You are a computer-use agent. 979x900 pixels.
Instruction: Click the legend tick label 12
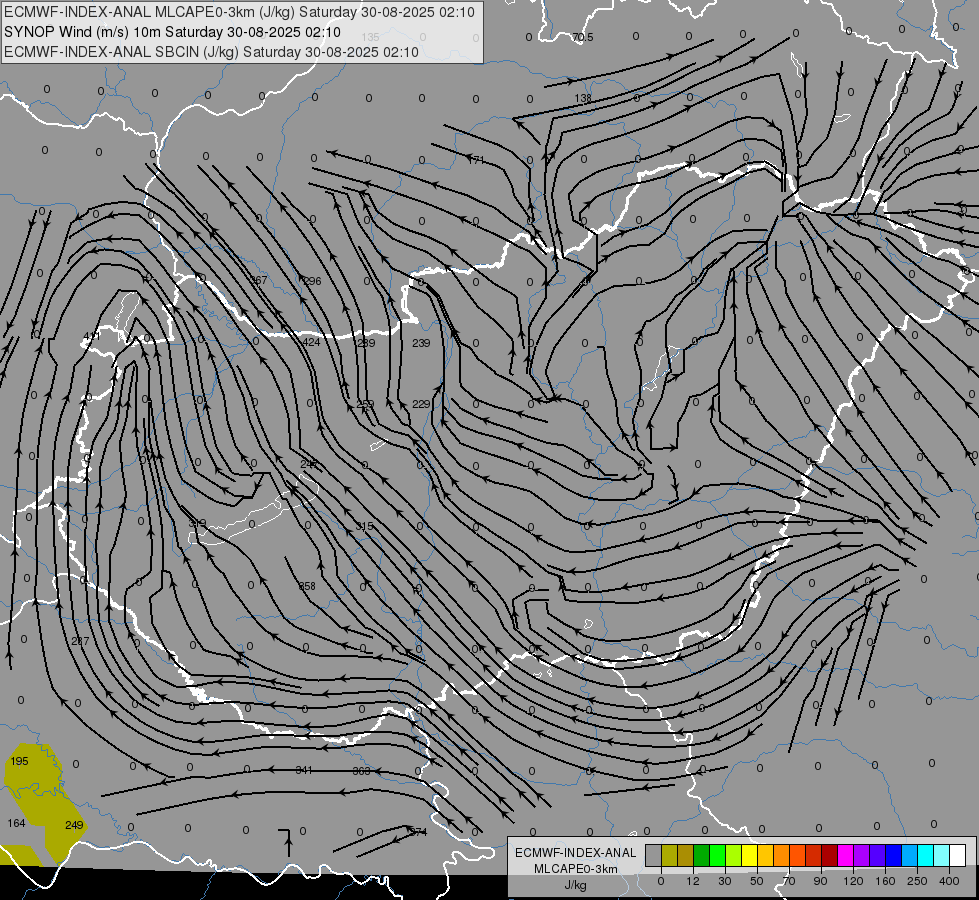click(693, 881)
